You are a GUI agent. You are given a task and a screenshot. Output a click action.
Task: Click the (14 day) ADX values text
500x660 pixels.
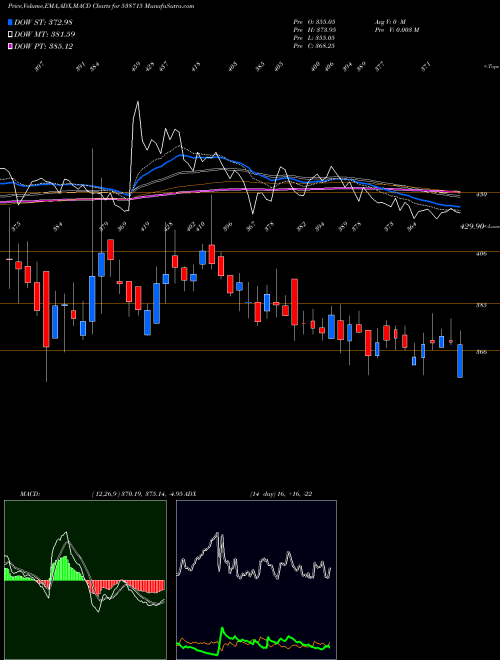tap(281, 494)
